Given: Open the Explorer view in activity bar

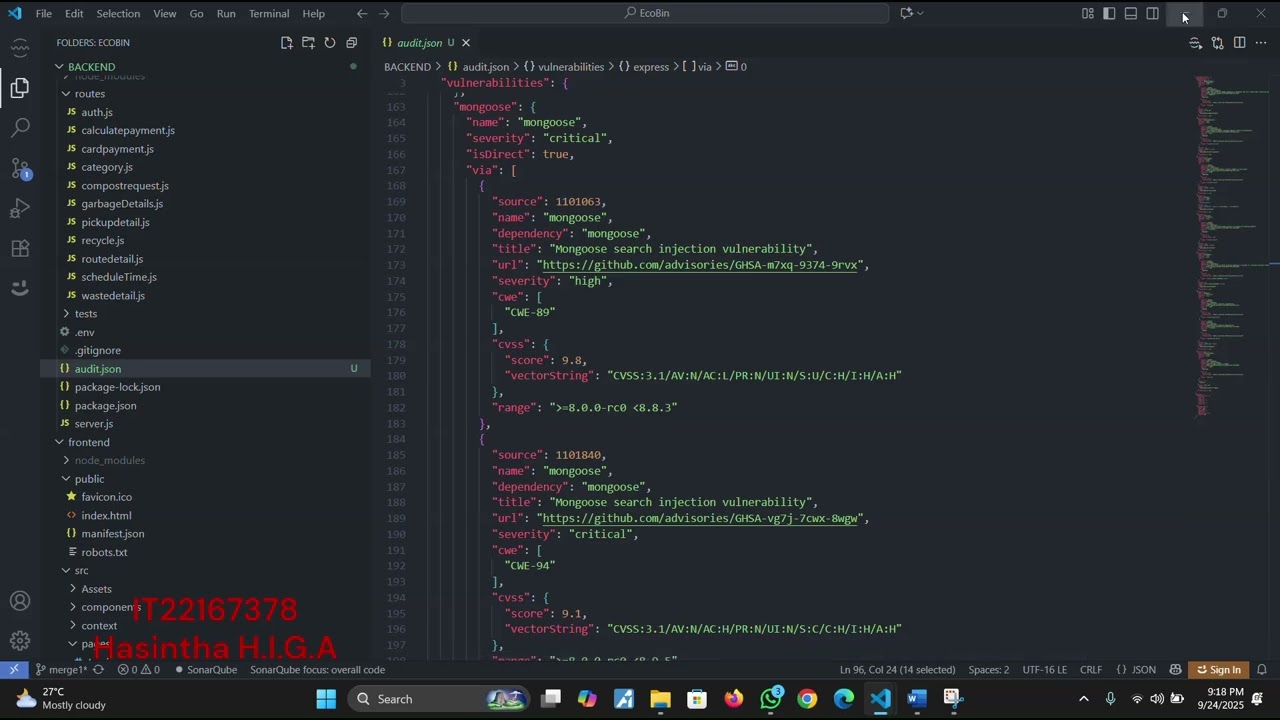Looking at the screenshot, I should 20,88.
